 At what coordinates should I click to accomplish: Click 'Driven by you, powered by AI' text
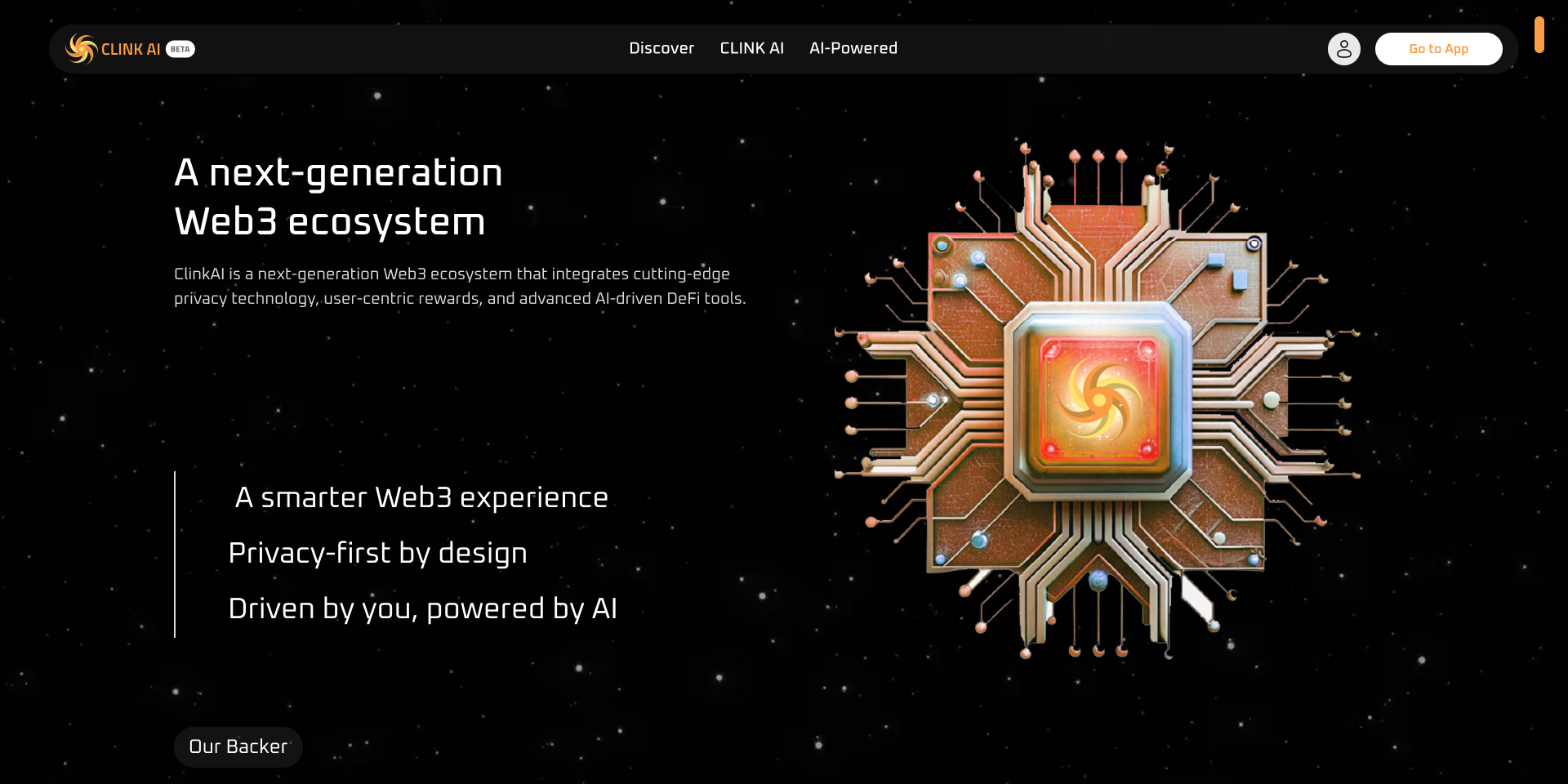(x=422, y=608)
